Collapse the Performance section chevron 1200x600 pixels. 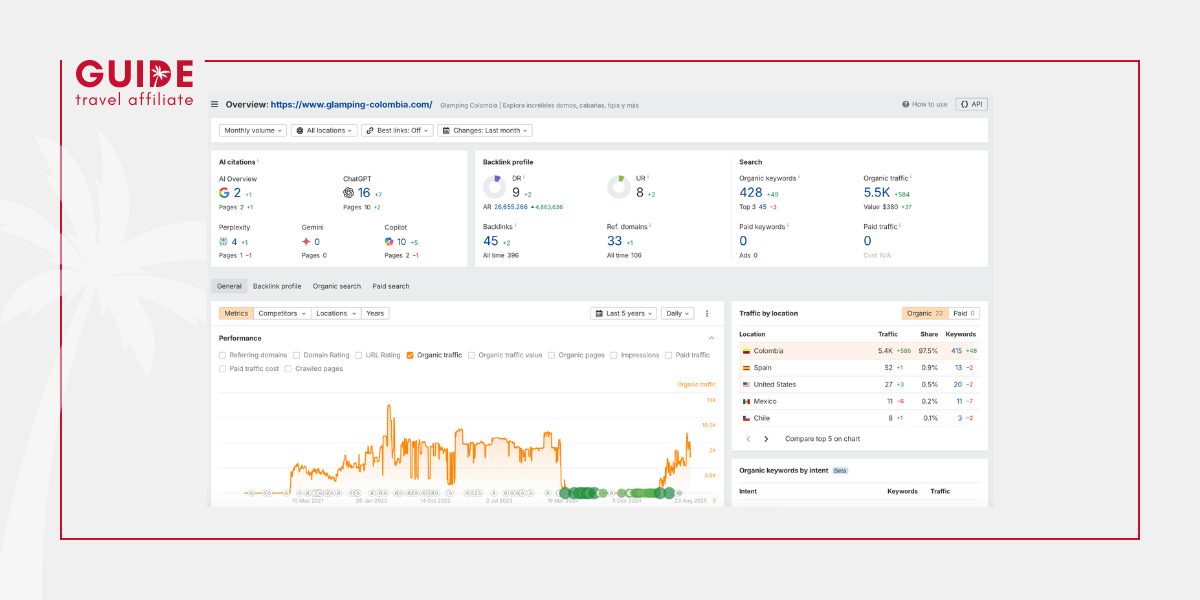coord(711,338)
